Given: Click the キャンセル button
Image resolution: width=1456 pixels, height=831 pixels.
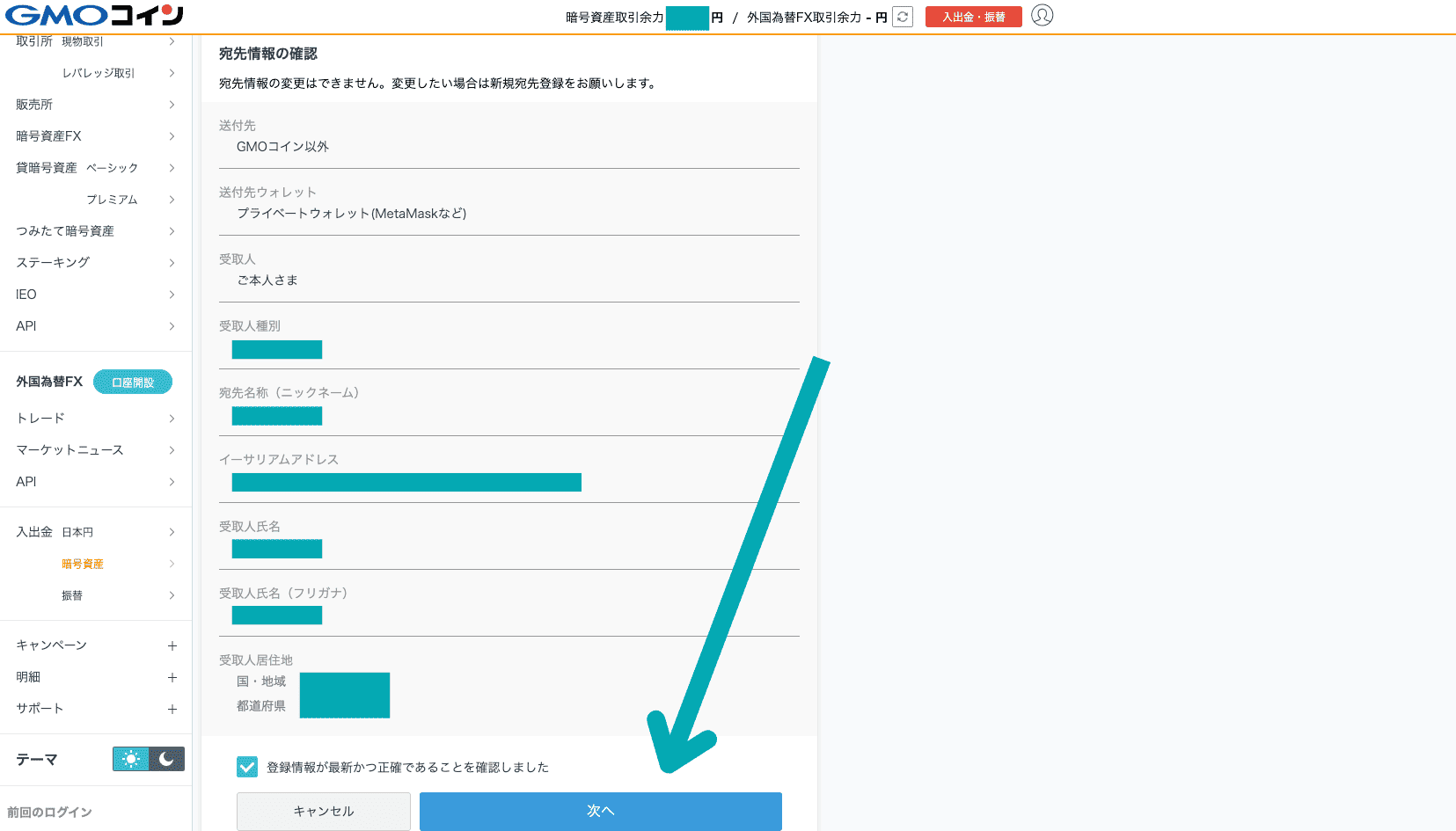Looking at the screenshot, I should 323,811.
